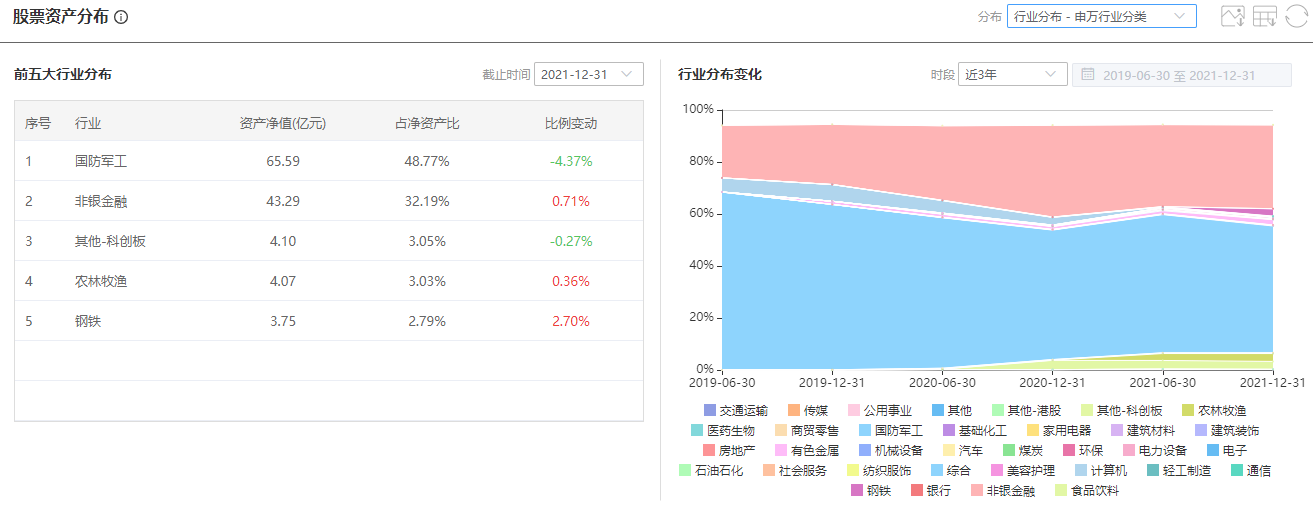This screenshot has width=1313, height=513.
Task: Open the 截止时间 date dropdown
Action: click(x=589, y=74)
